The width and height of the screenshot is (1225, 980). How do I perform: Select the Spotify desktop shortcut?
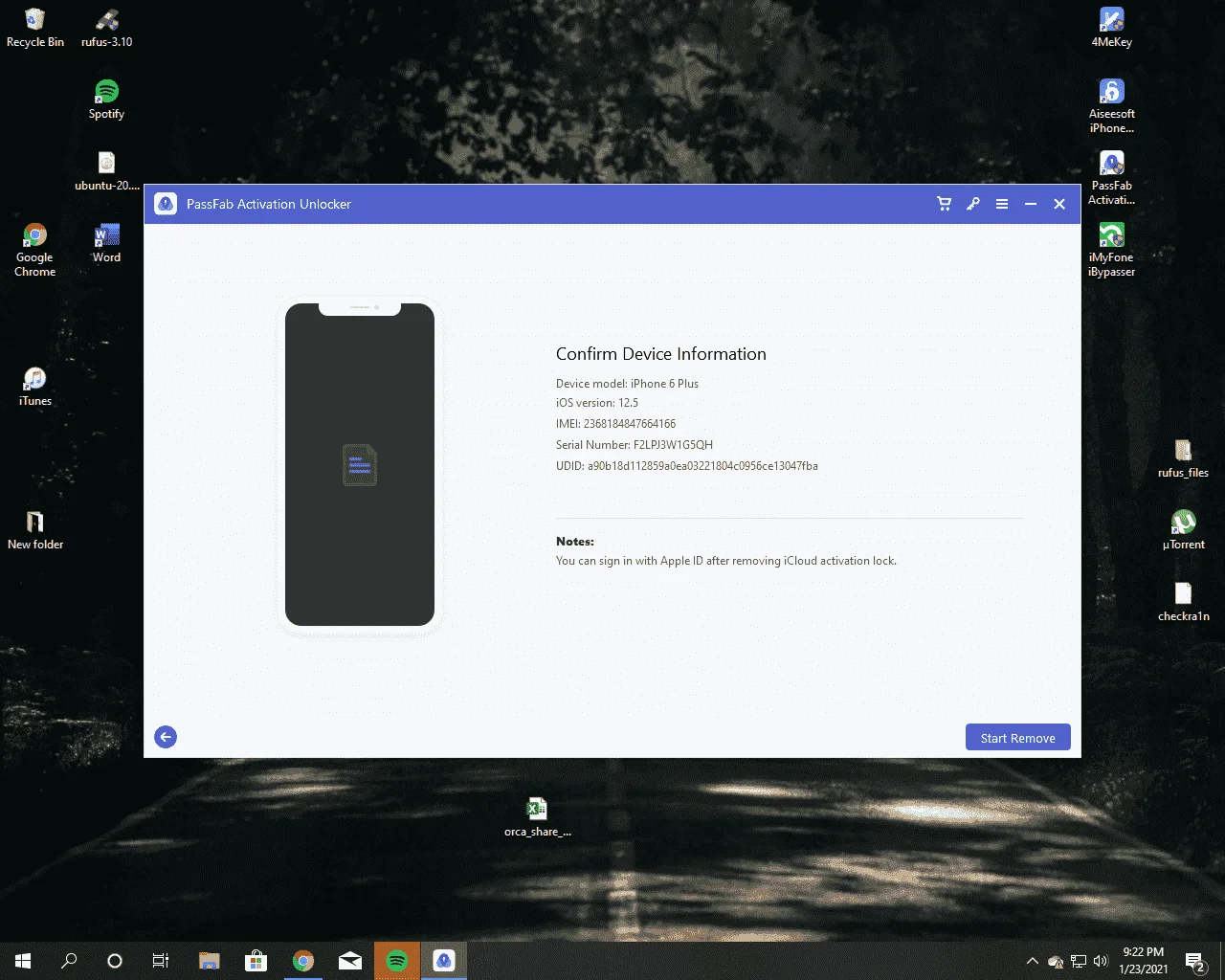(106, 100)
